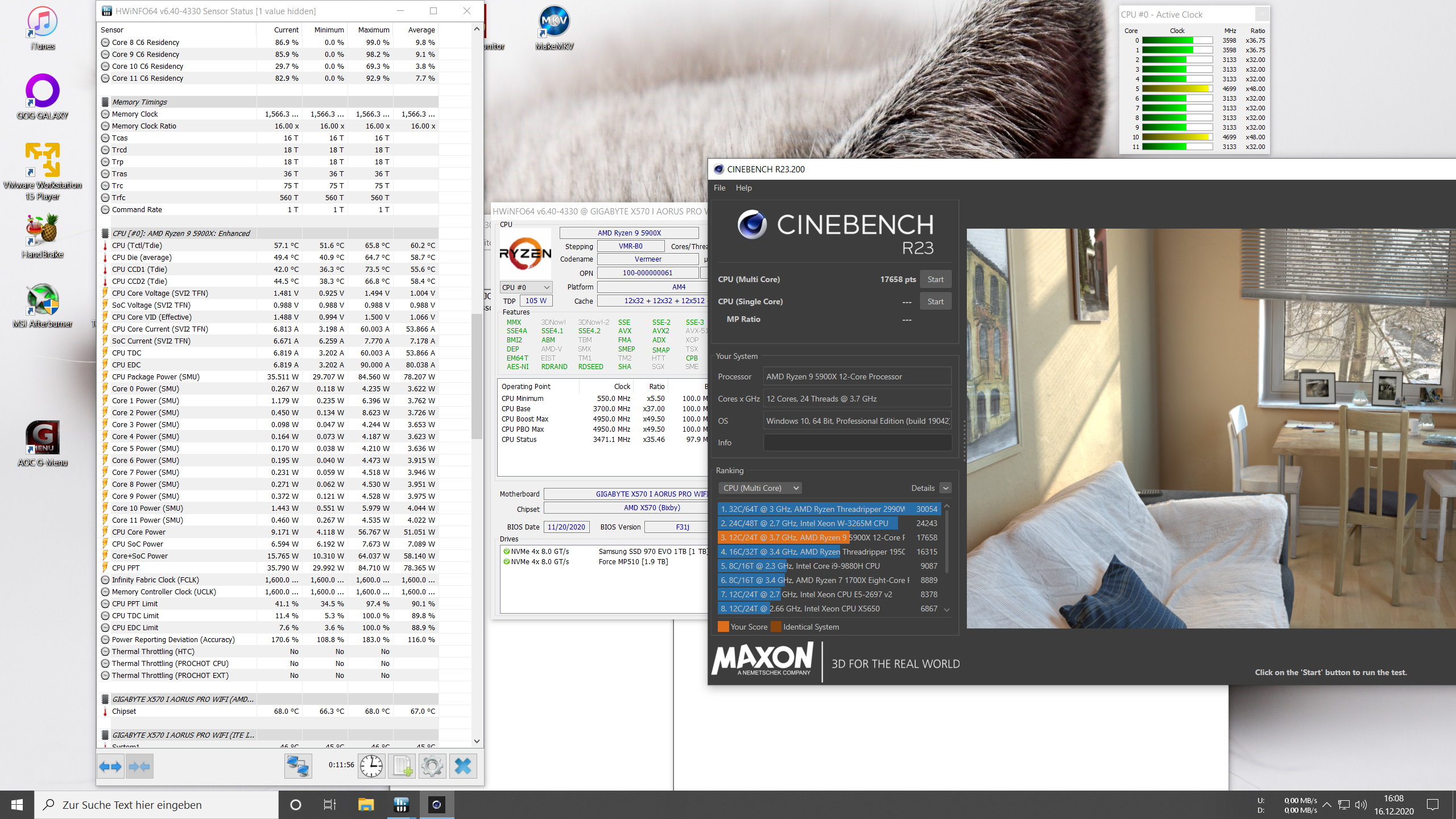Expand the CPU (Multi Core) ranking dropdown
Screen dimensions: 1456x819
coord(760,488)
